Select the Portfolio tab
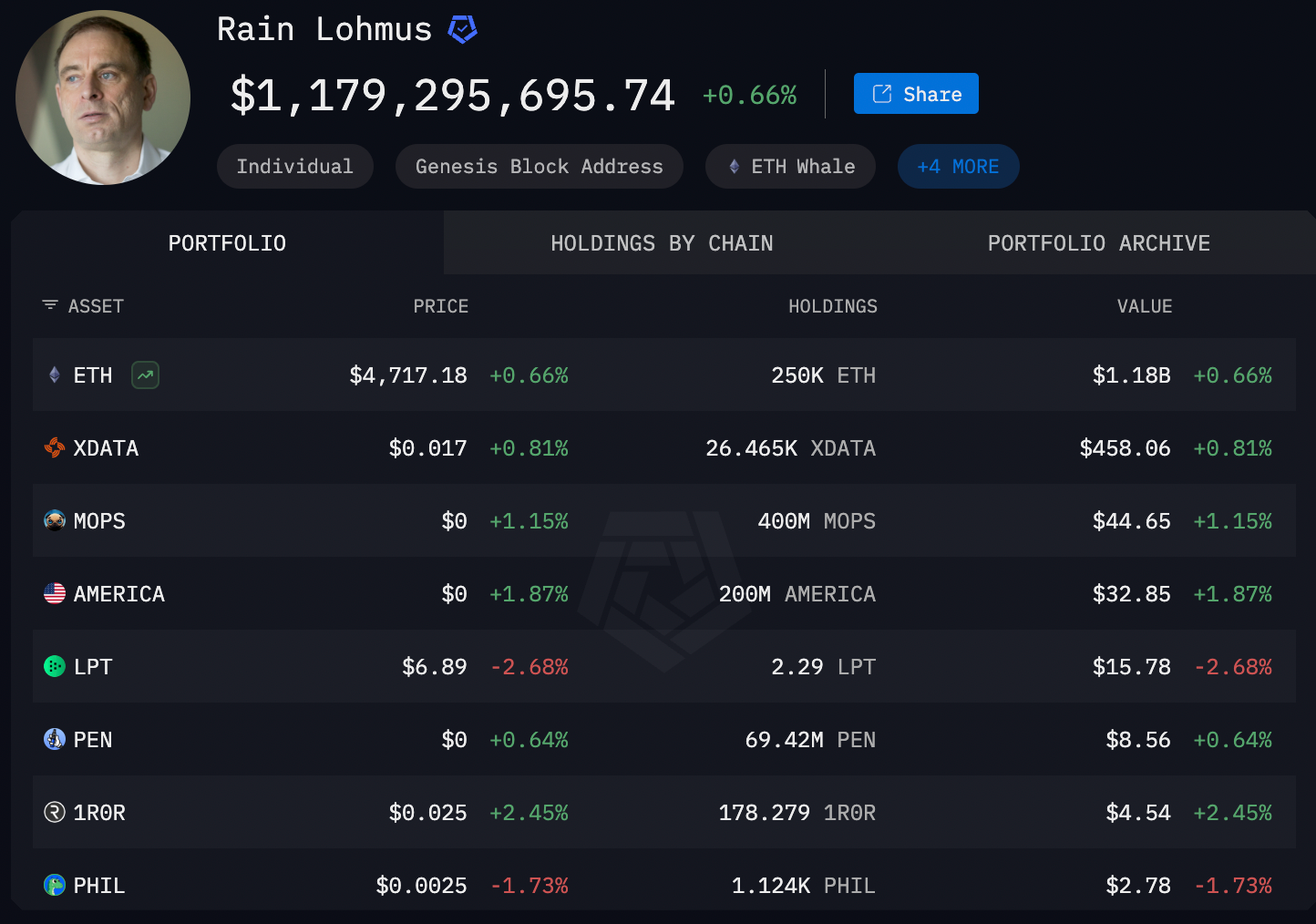1316x924 pixels. coord(227,243)
